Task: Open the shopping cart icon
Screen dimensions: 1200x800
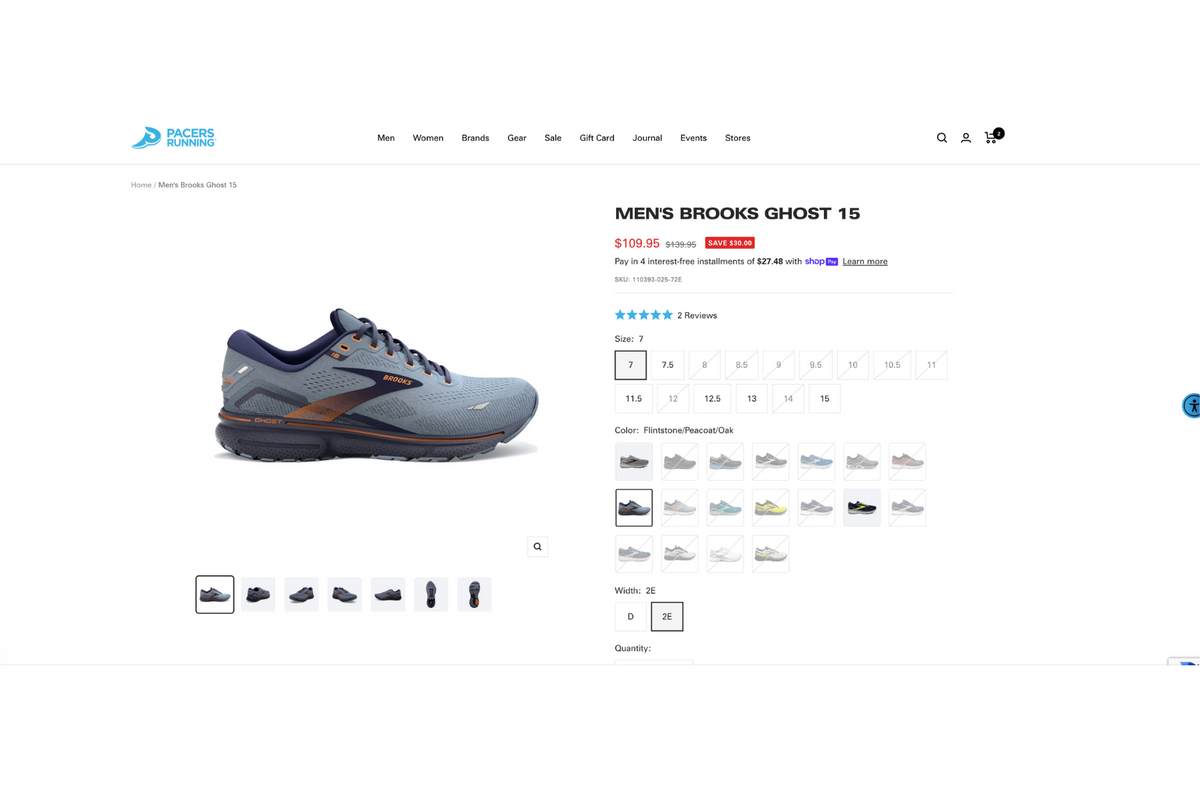Action: pos(993,136)
